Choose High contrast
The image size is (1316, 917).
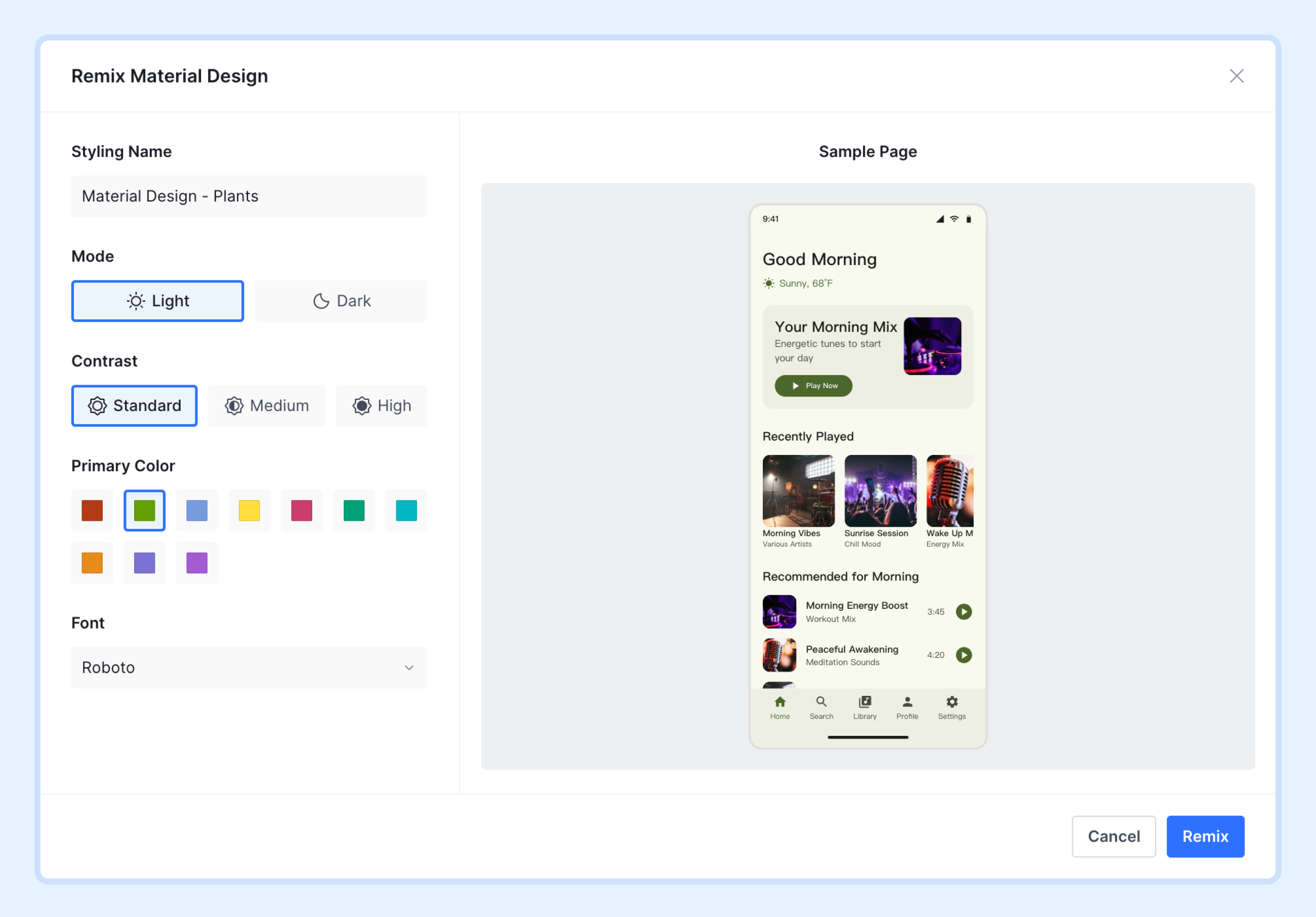point(381,406)
